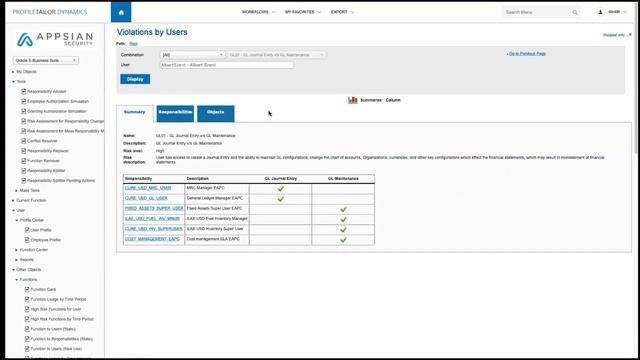Click the Conflict Resolver page icon
This screenshot has height=360, width=640.
click(24, 141)
